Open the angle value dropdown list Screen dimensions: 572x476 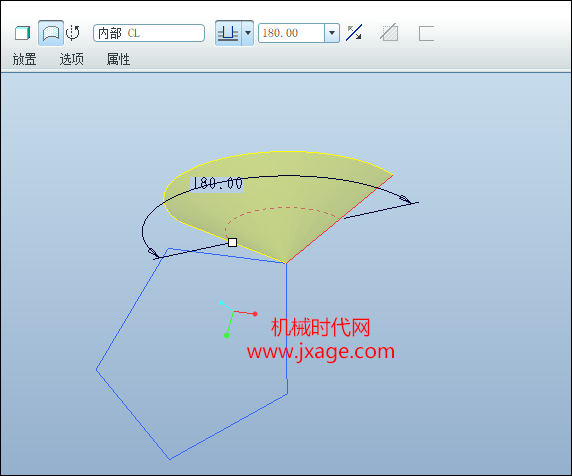pos(332,33)
